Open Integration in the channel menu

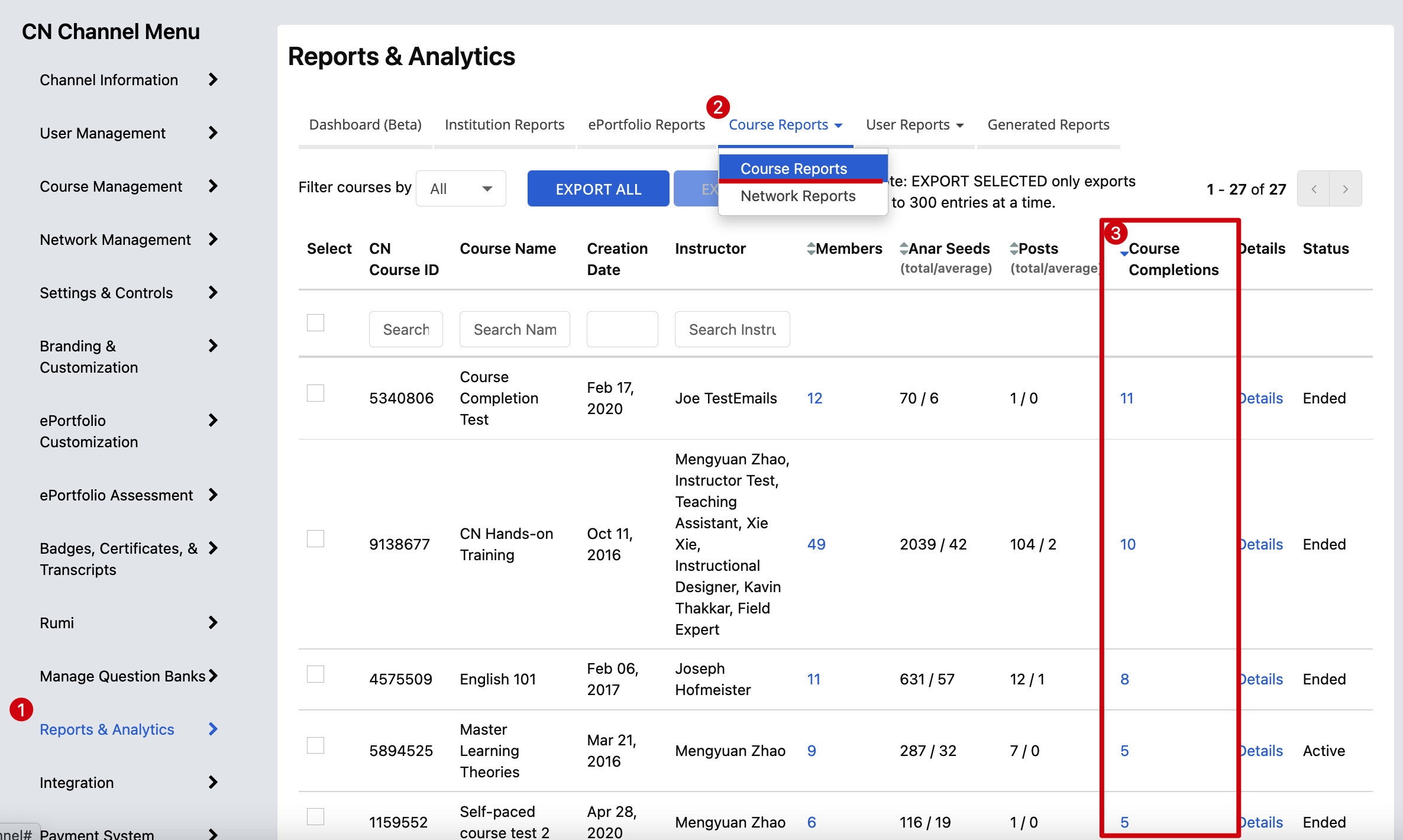[x=77, y=783]
